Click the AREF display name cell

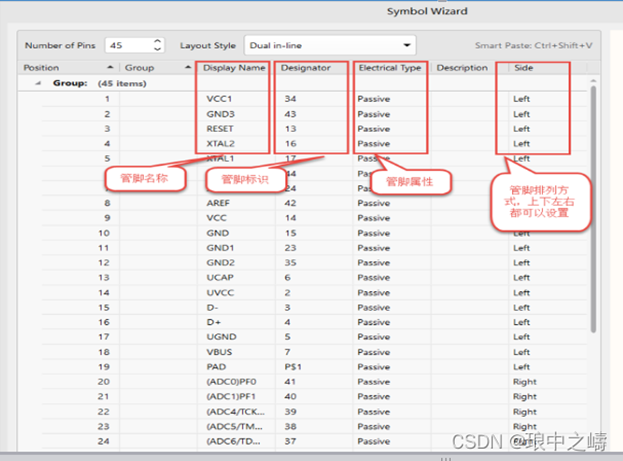click(219, 203)
